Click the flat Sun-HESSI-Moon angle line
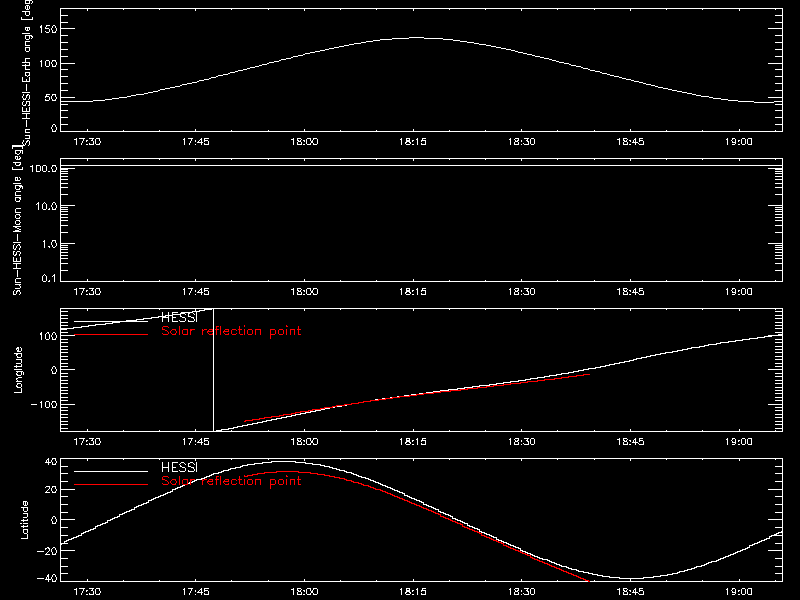This screenshot has height=600, width=800. pyautogui.click(x=421, y=166)
